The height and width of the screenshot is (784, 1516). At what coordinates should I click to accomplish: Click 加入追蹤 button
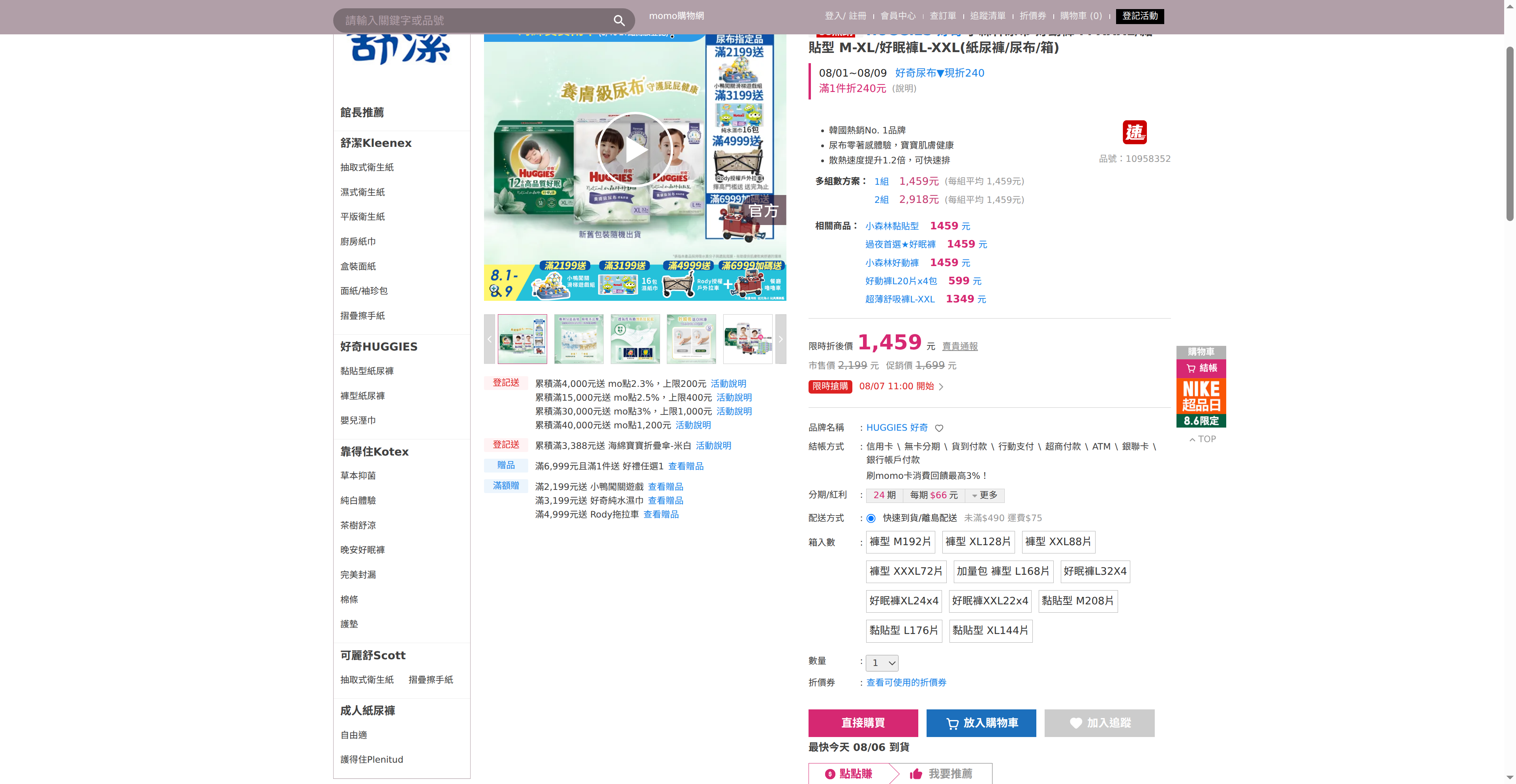click(1099, 723)
